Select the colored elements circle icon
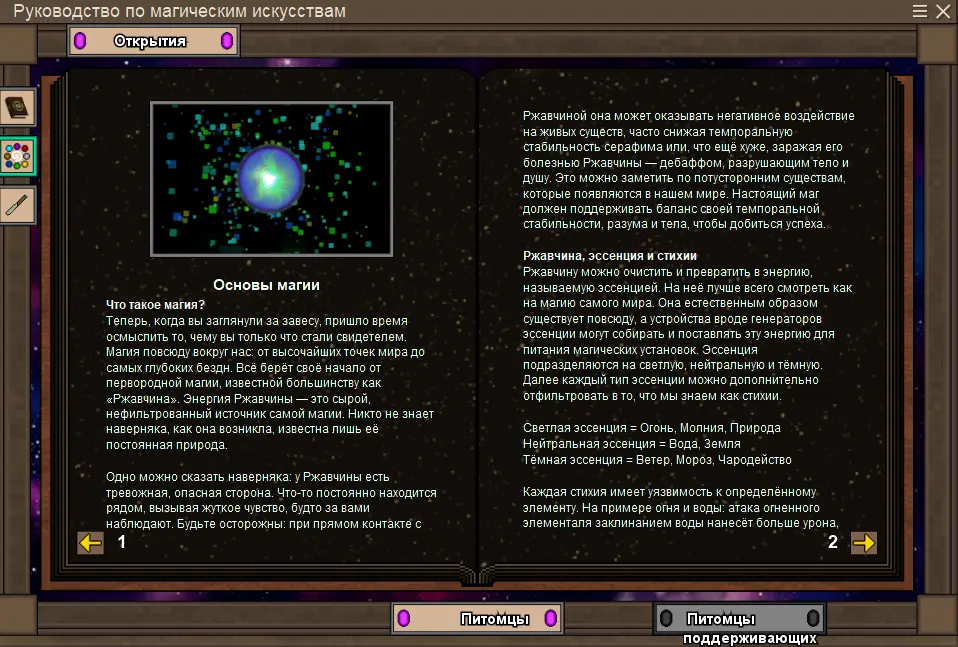This screenshot has width=958, height=647. 17,156
